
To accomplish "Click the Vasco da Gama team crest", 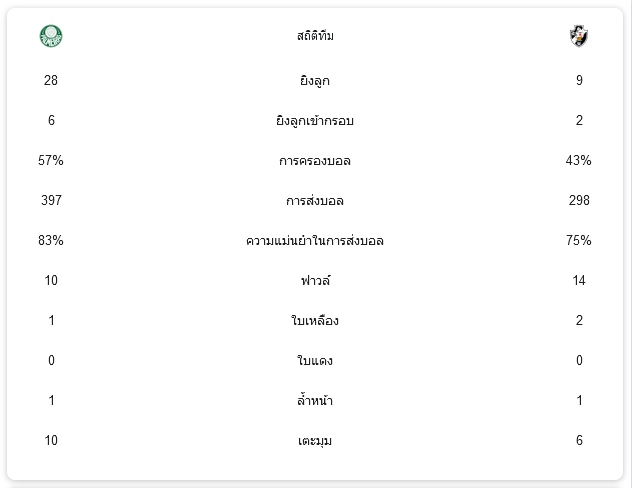I will pyautogui.click(x=579, y=36).
